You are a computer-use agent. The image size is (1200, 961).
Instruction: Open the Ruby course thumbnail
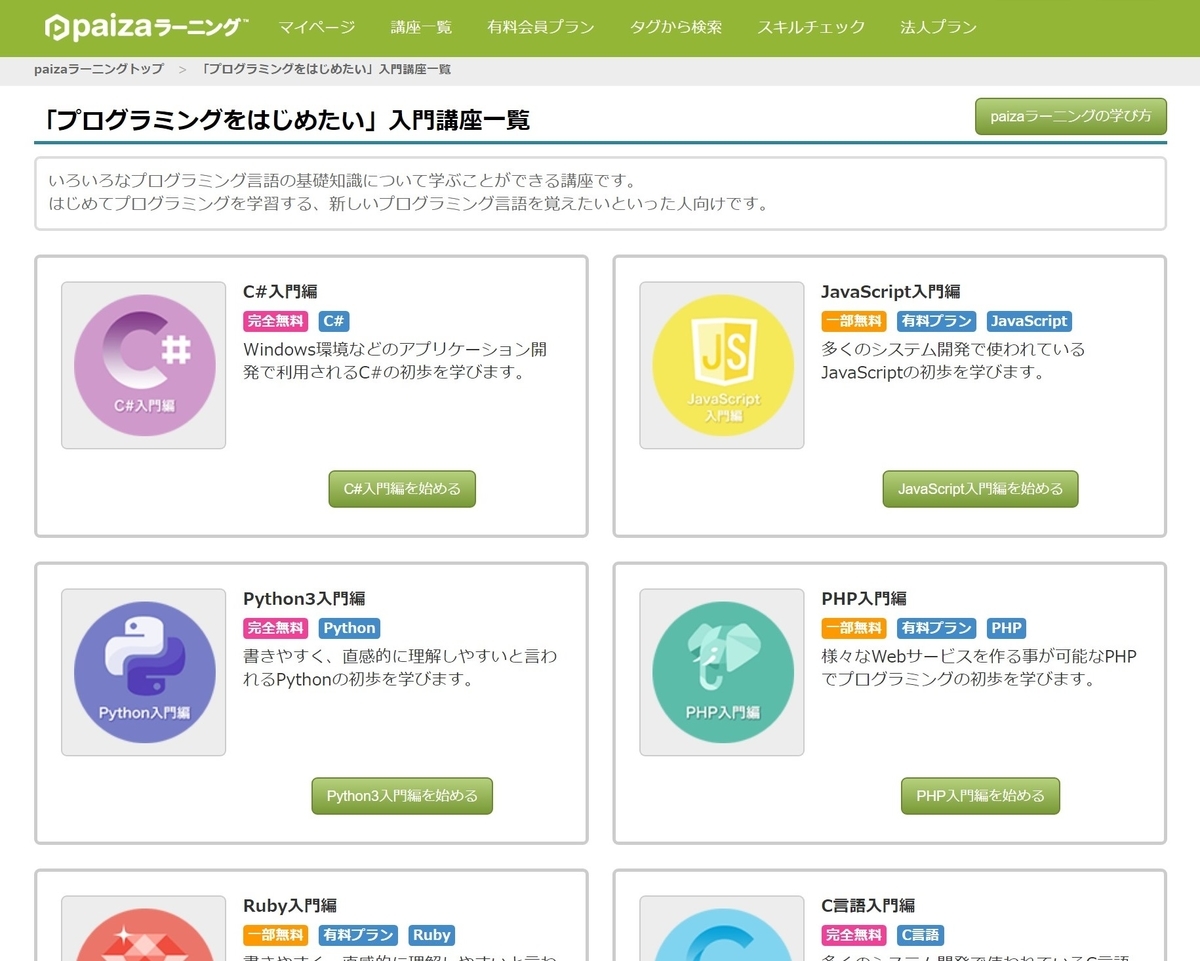click(144, 928)
